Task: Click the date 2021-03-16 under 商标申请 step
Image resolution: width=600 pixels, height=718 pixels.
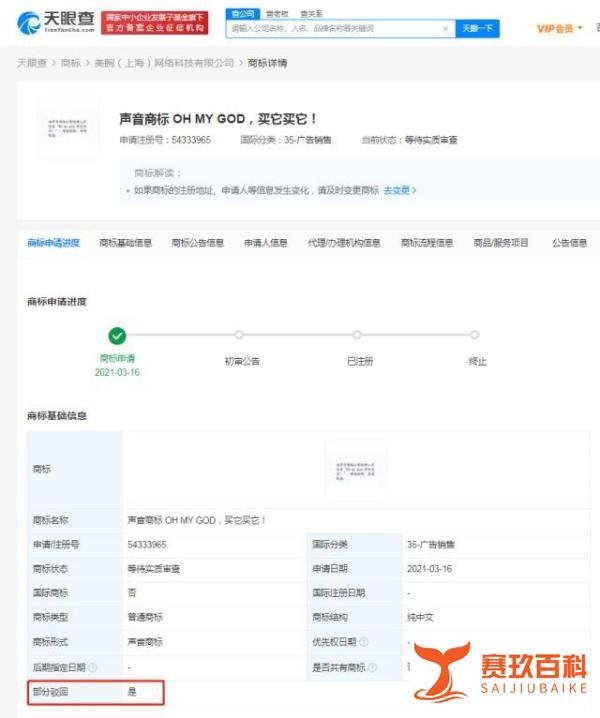Action: point(117,372)
